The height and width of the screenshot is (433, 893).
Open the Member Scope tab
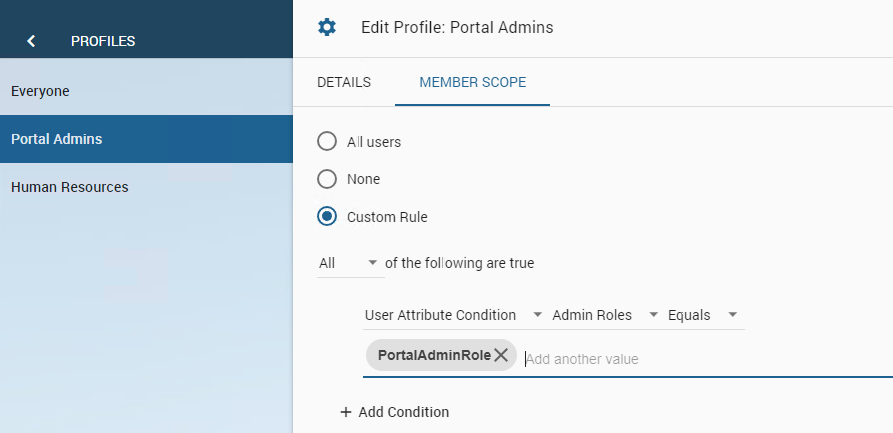pyautogui.click(x=472, y=82)
